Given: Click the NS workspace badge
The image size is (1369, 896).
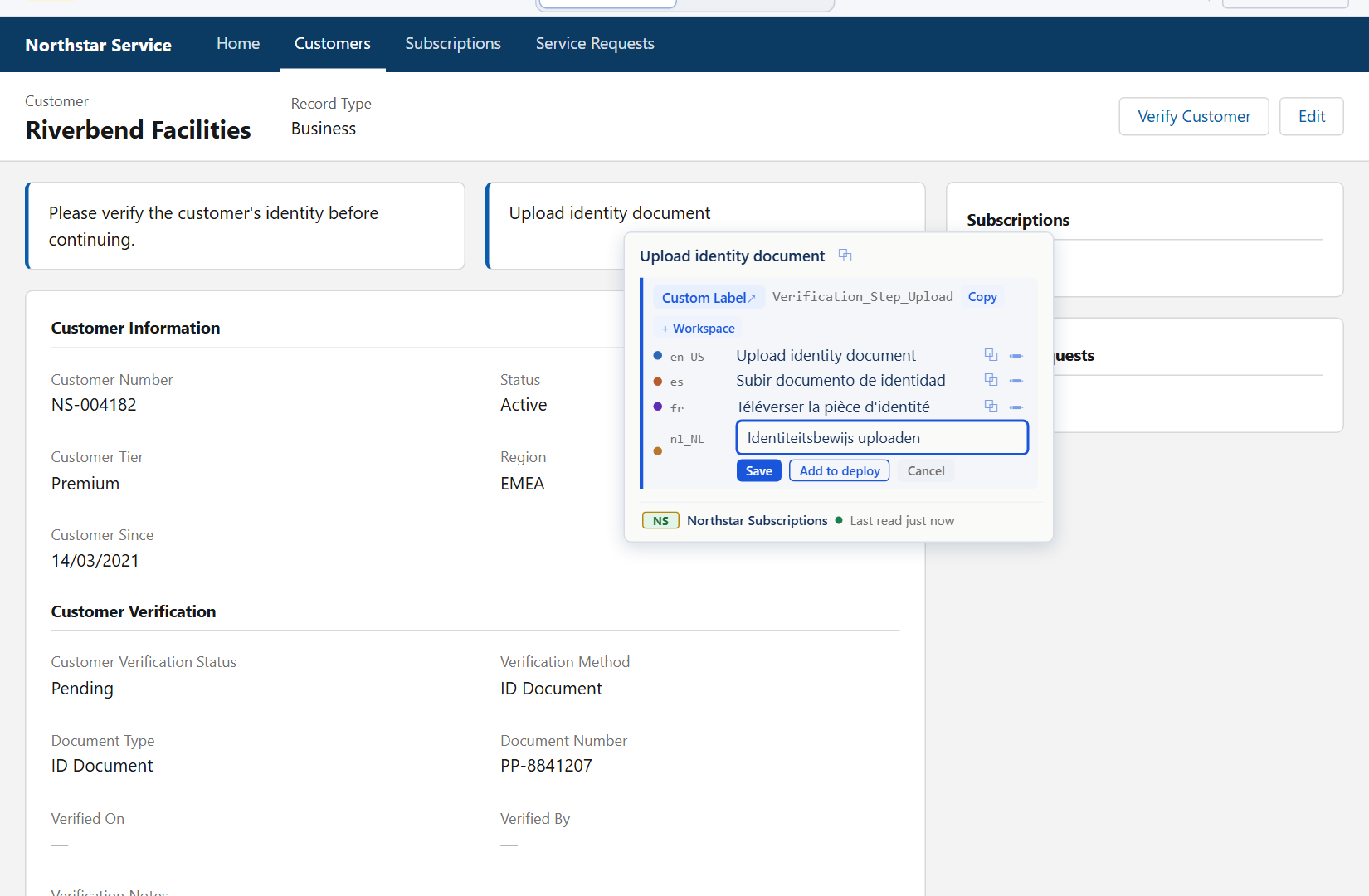Looking at the screenshot, I should tap(660, 520).
